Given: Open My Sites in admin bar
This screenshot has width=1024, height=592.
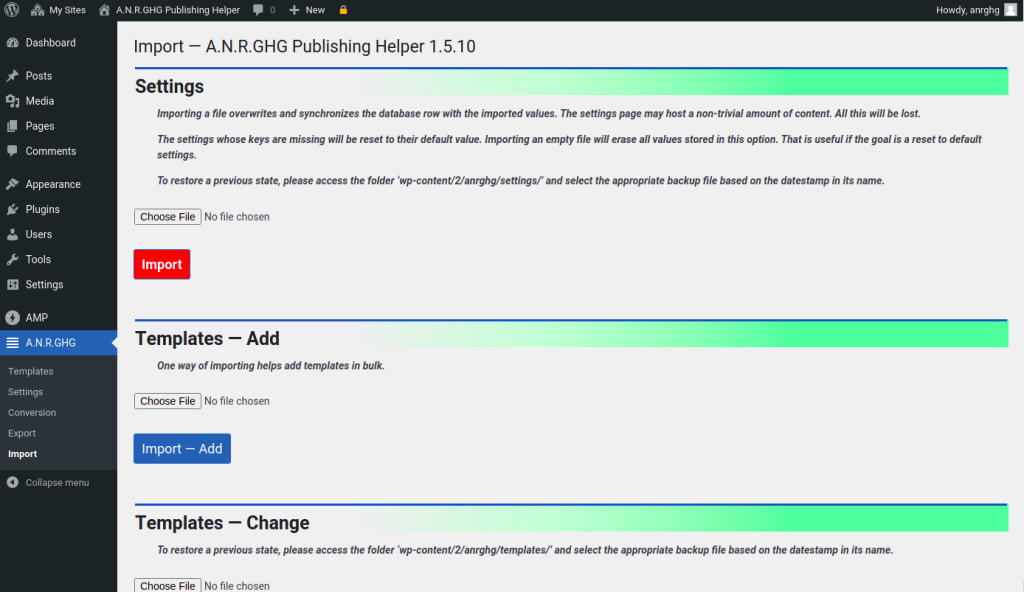Looking at the screenshot, I should pos(58,10).
